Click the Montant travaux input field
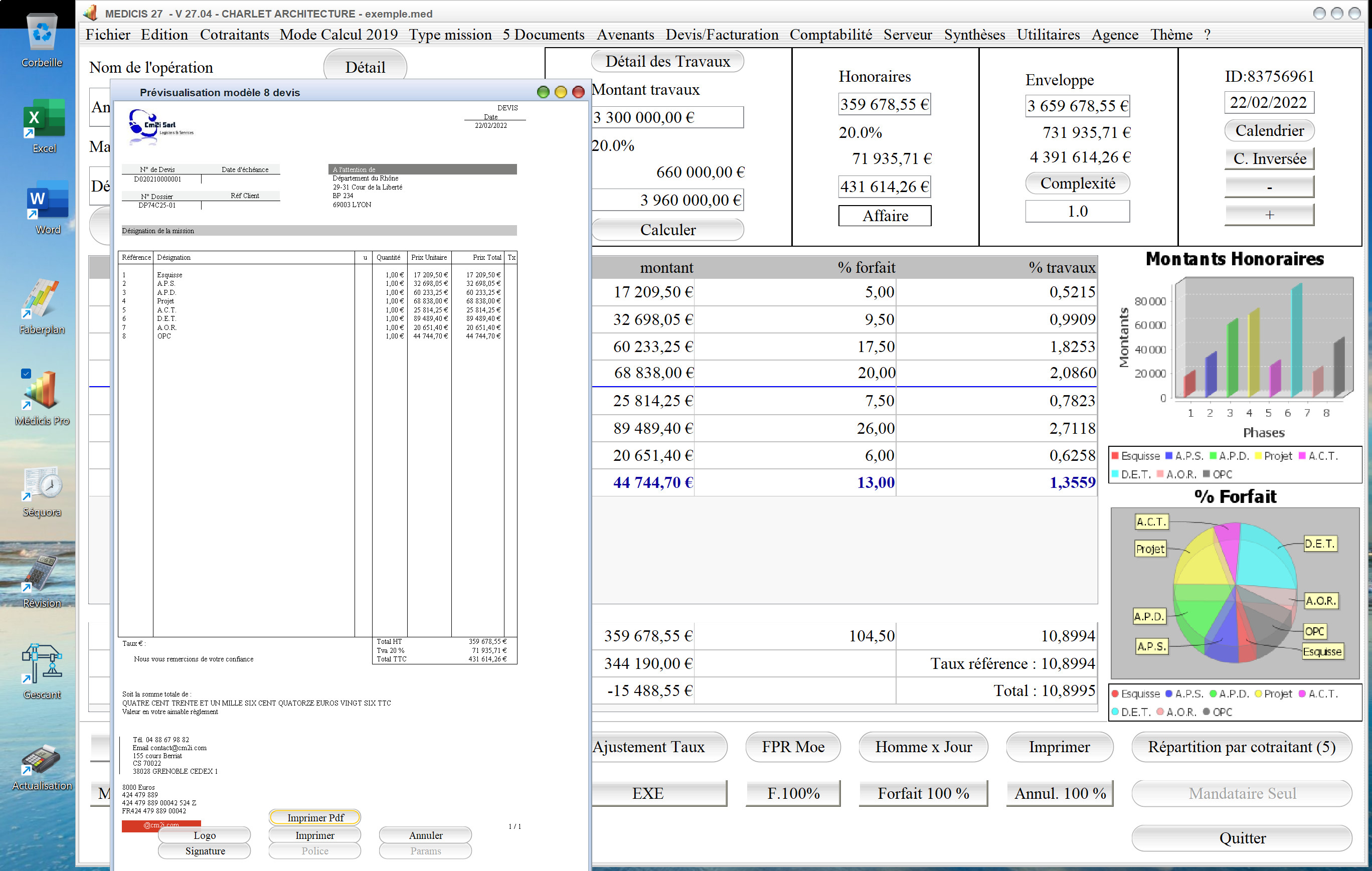This screenshot has width=1372, height=871. coord(668,117)
